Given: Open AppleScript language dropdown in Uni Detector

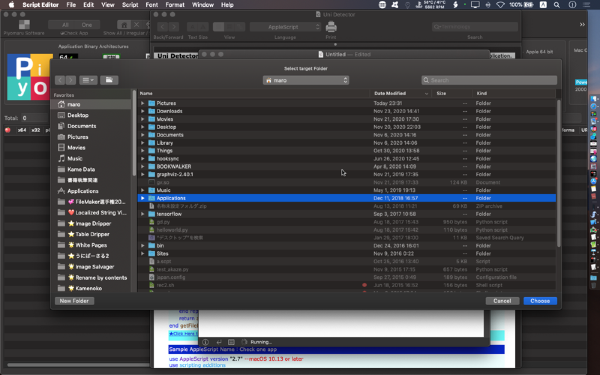Looking at the screenshot, I should (x=285, y=27).
